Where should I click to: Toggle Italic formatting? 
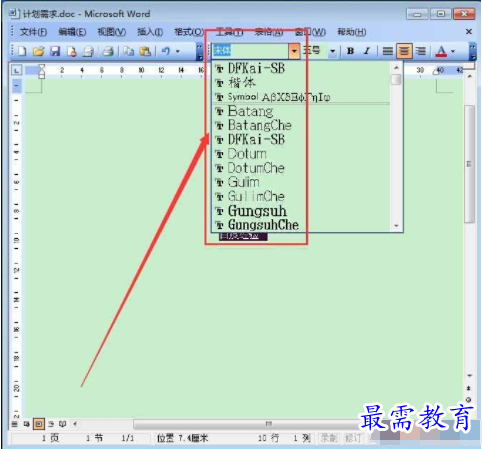pos(367,51)
